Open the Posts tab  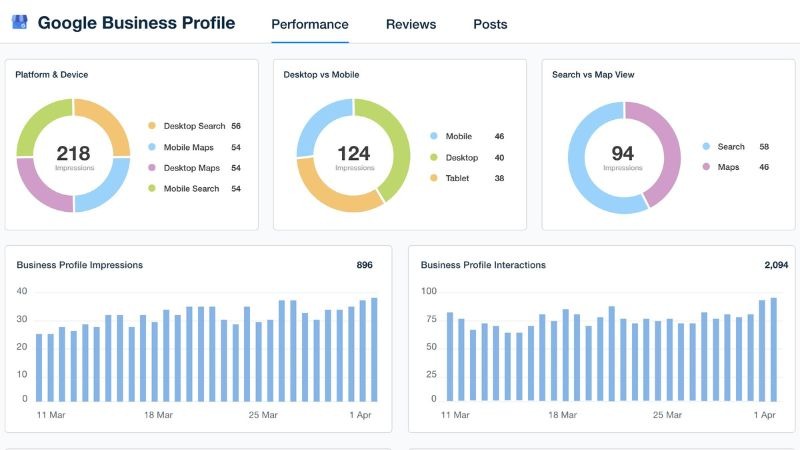pos(490,24)
